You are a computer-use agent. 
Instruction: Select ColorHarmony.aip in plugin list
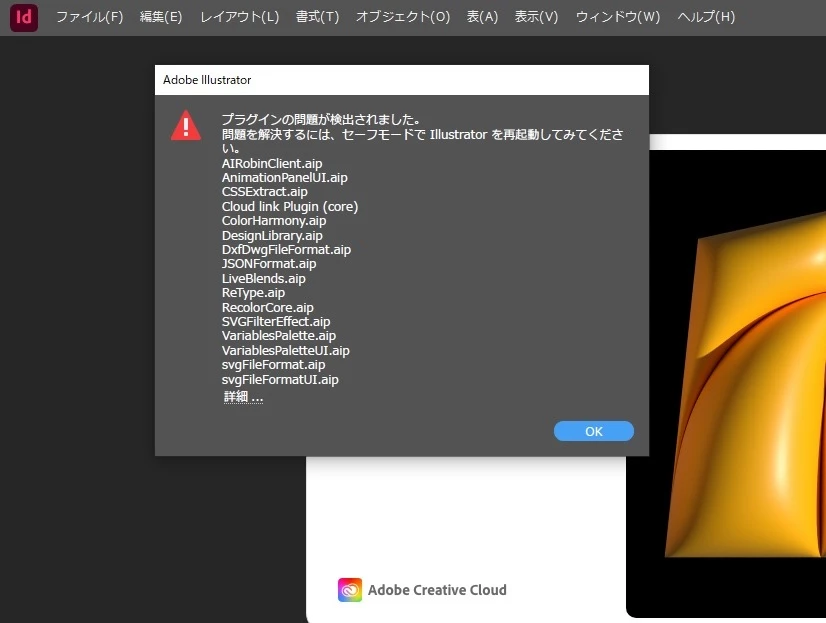[x=274, y=221]
